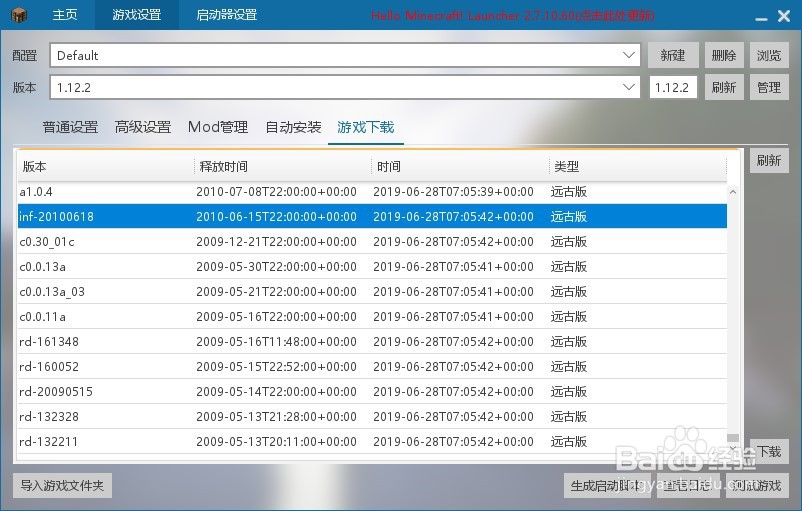Click the 刷新 button beside version field
This screenshot has width=802, height=511.
tap(724, 87)
